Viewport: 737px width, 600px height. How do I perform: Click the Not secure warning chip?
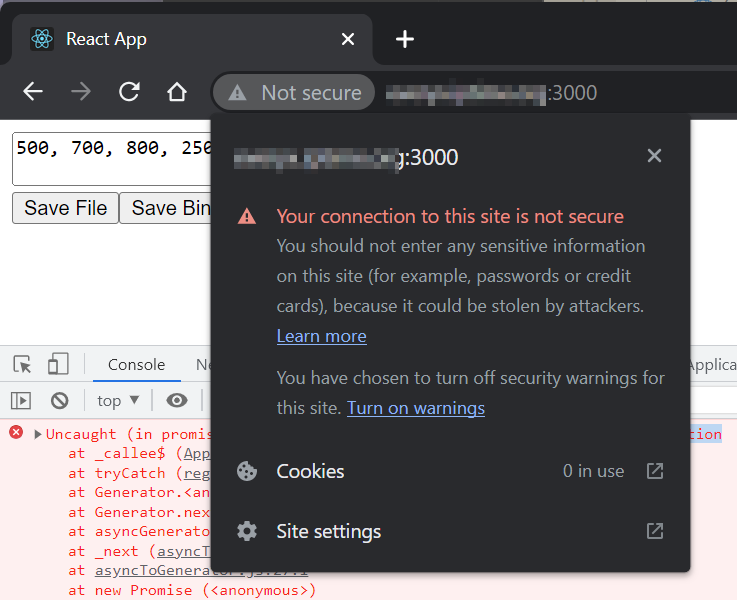coord(294,93)
